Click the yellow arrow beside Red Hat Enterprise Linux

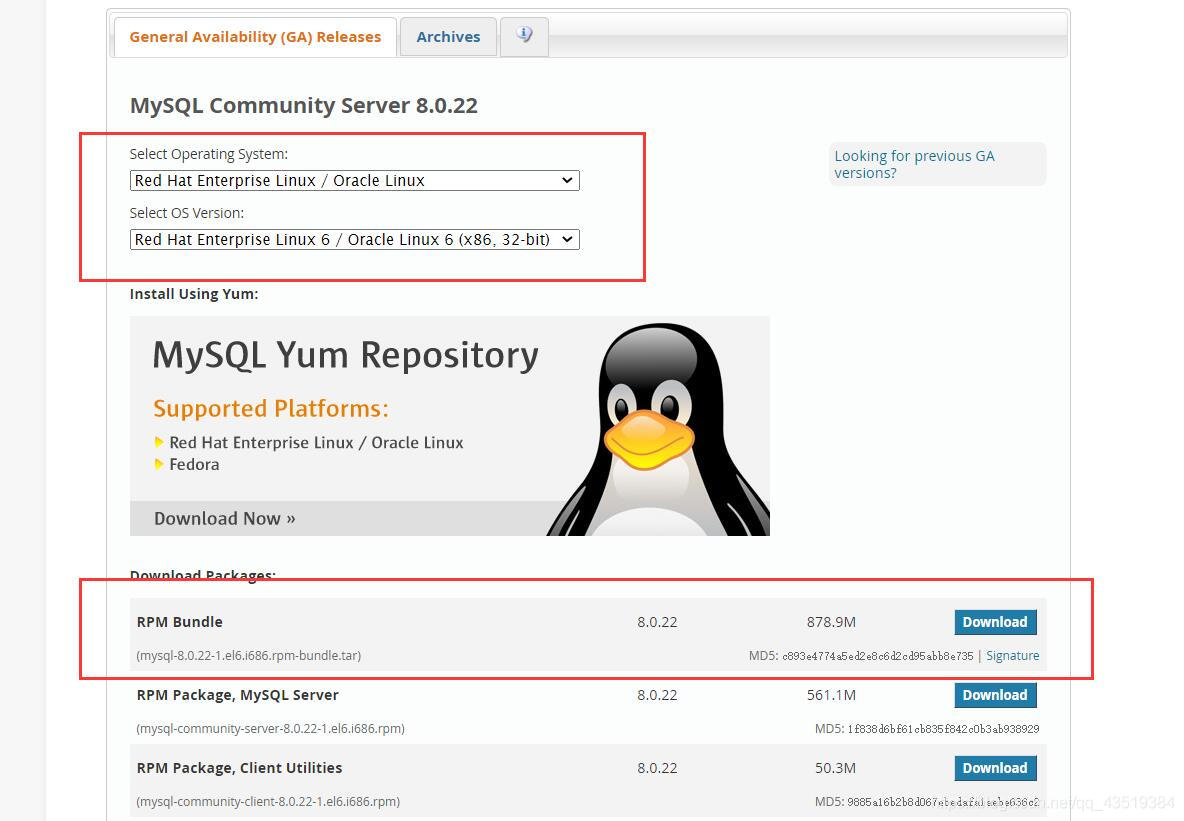161,442
